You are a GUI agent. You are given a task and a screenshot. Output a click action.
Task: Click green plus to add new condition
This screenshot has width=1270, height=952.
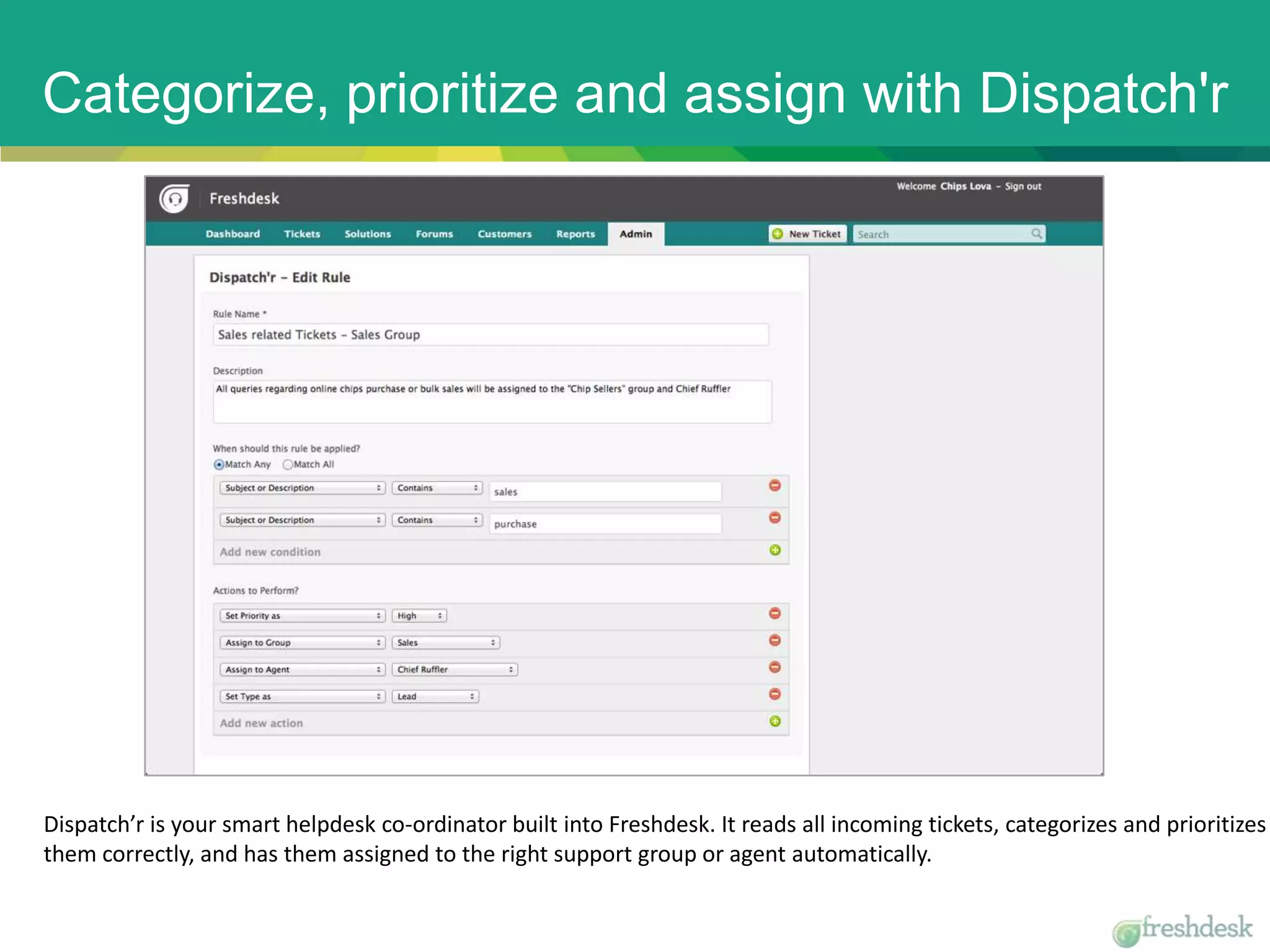775,550
